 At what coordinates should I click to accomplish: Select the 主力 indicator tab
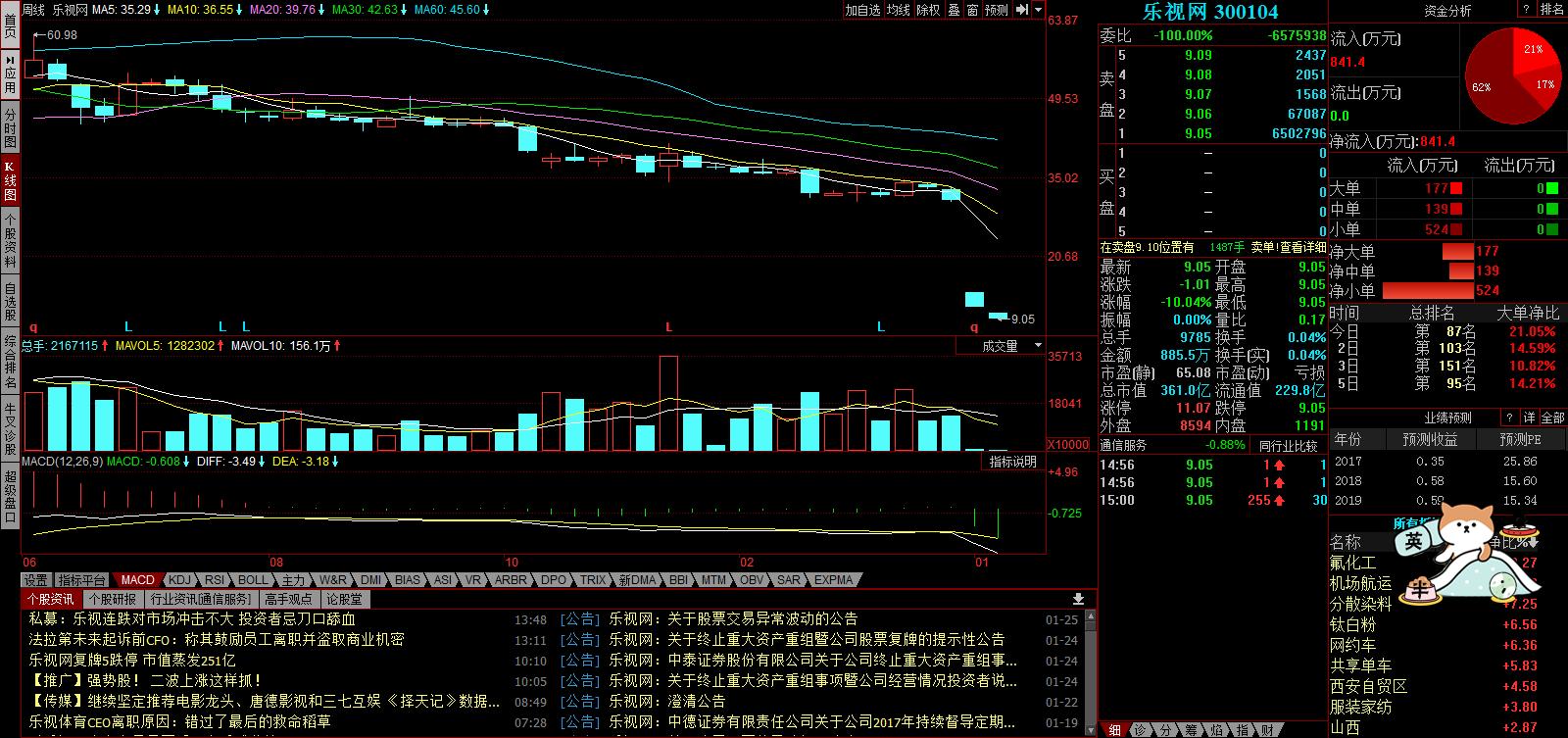293,580
